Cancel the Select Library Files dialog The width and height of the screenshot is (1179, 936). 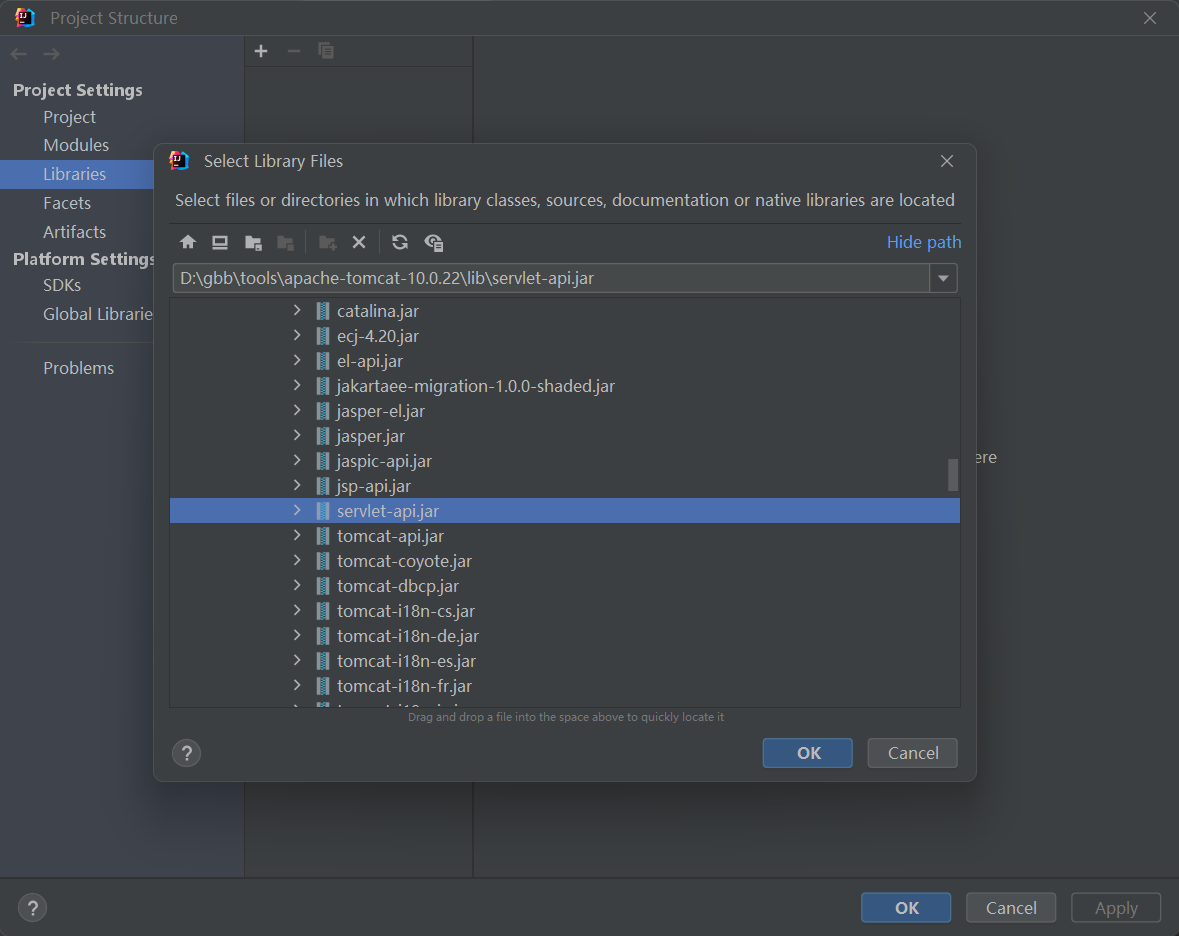pos(913,753)
